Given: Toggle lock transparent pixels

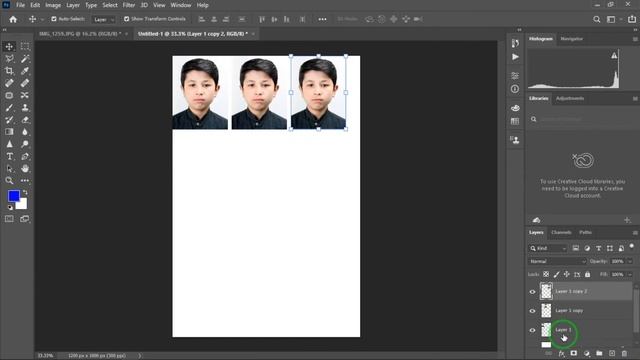Looking at the screenshot, I should coord(546,274).
